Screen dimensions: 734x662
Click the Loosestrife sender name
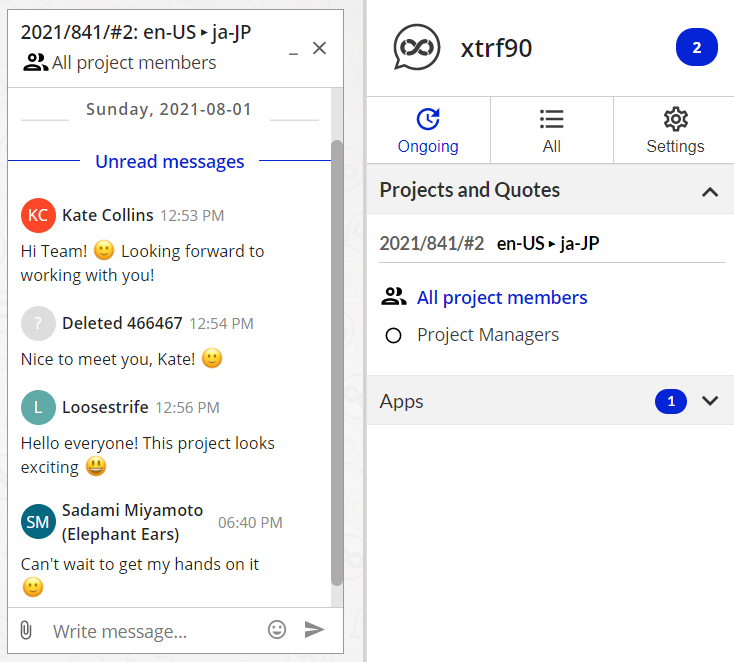pyautogui.click(x=105, y=407)
